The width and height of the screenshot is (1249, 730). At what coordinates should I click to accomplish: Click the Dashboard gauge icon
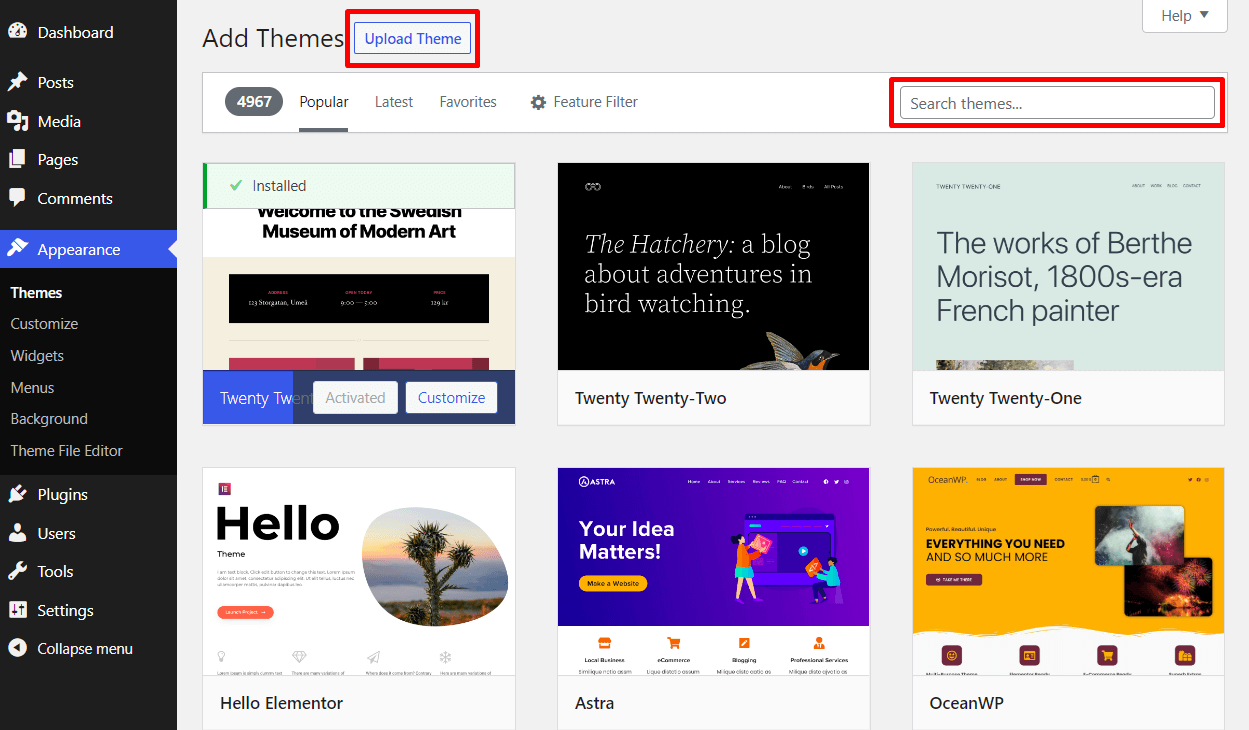[x=17, y=32]
